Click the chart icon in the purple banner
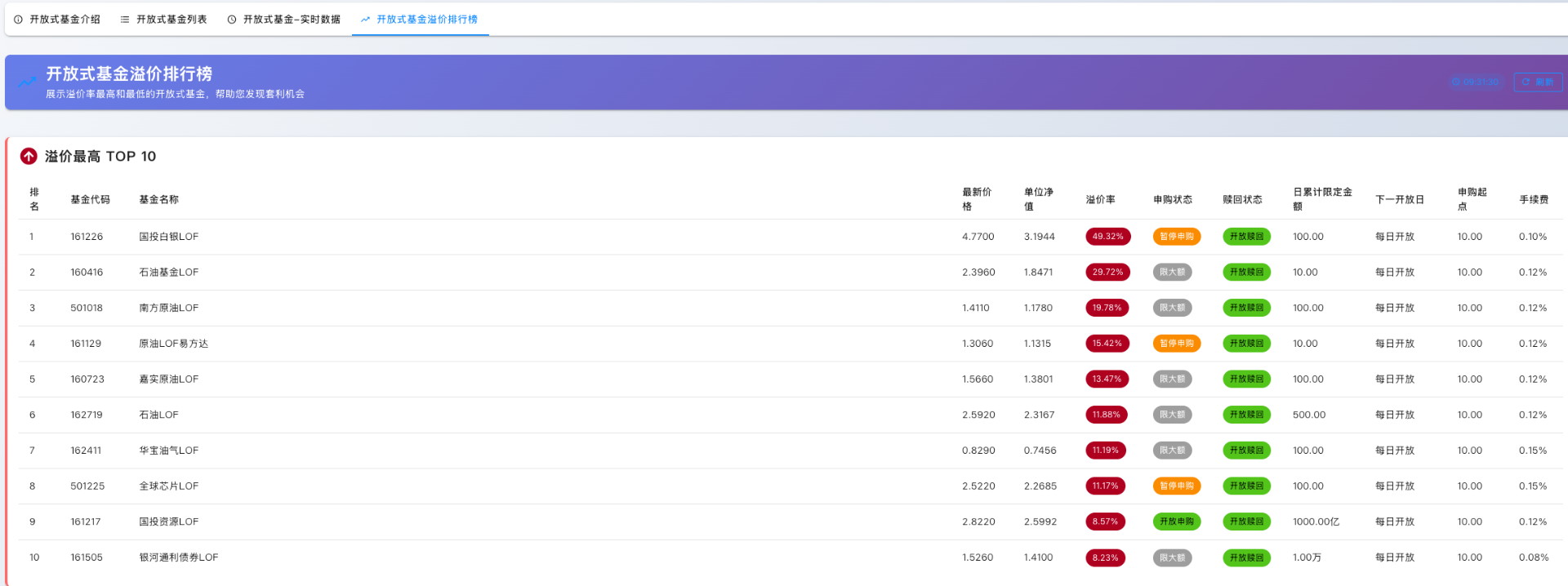The height and width of the screenshot is (586, 1568). tap(27, 82)
